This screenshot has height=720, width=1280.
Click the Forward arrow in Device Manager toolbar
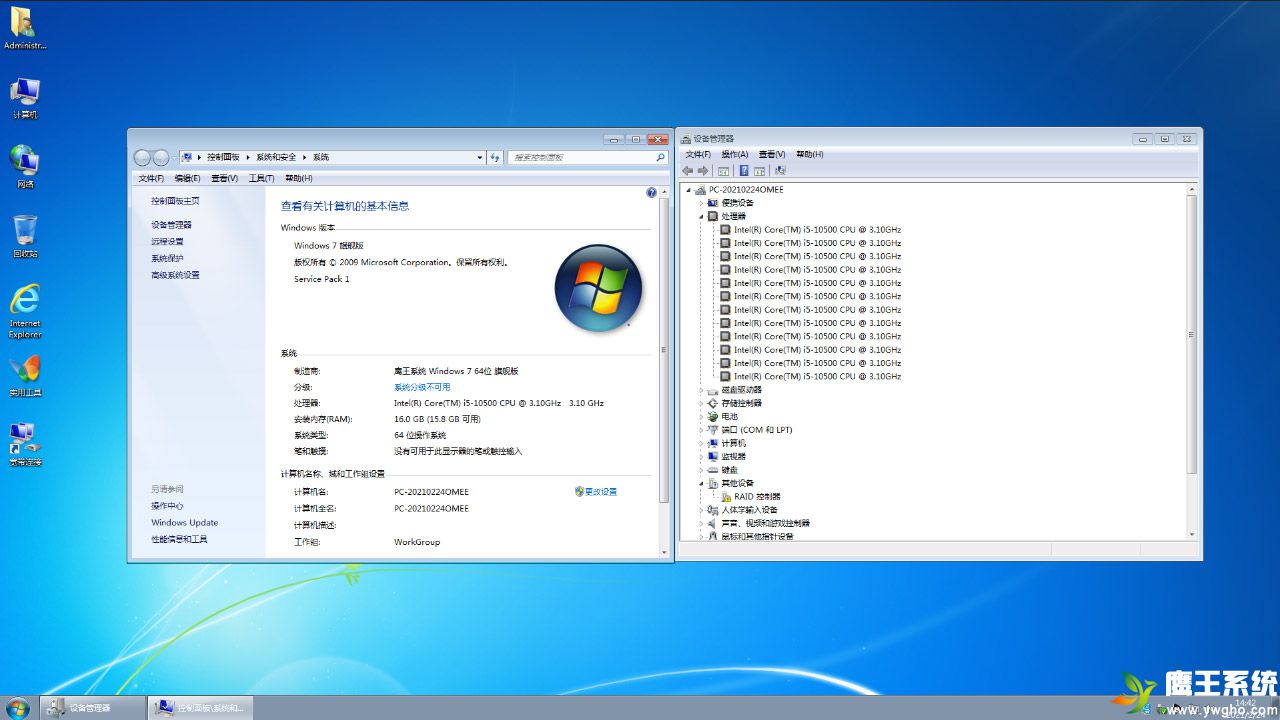[x=703, y=170]
